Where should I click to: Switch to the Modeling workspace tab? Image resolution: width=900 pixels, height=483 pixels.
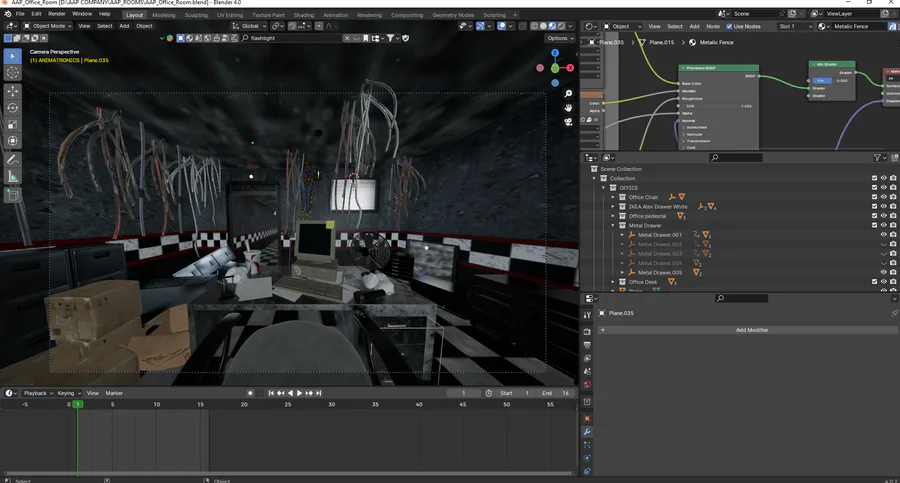(164, 15)
